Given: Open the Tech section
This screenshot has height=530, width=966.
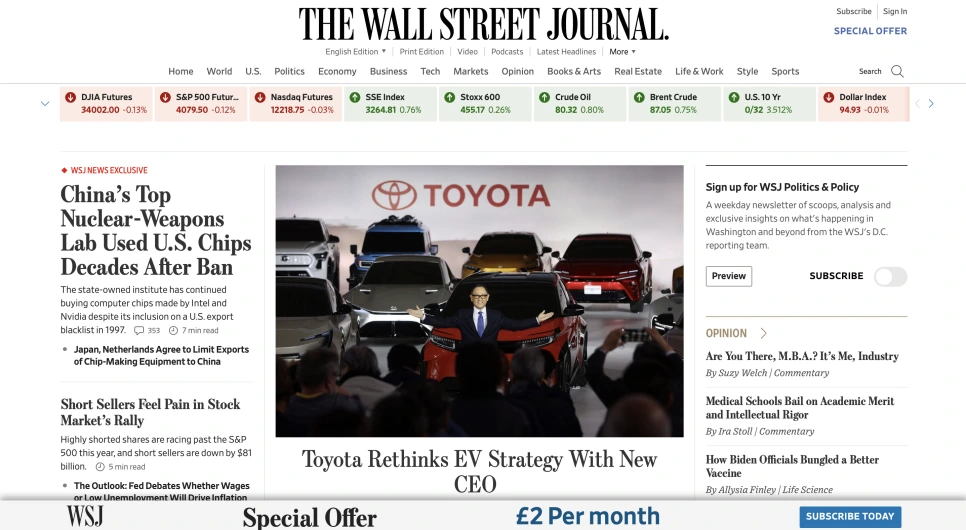Looking at the screenshot, I should (x=430, y=71).
